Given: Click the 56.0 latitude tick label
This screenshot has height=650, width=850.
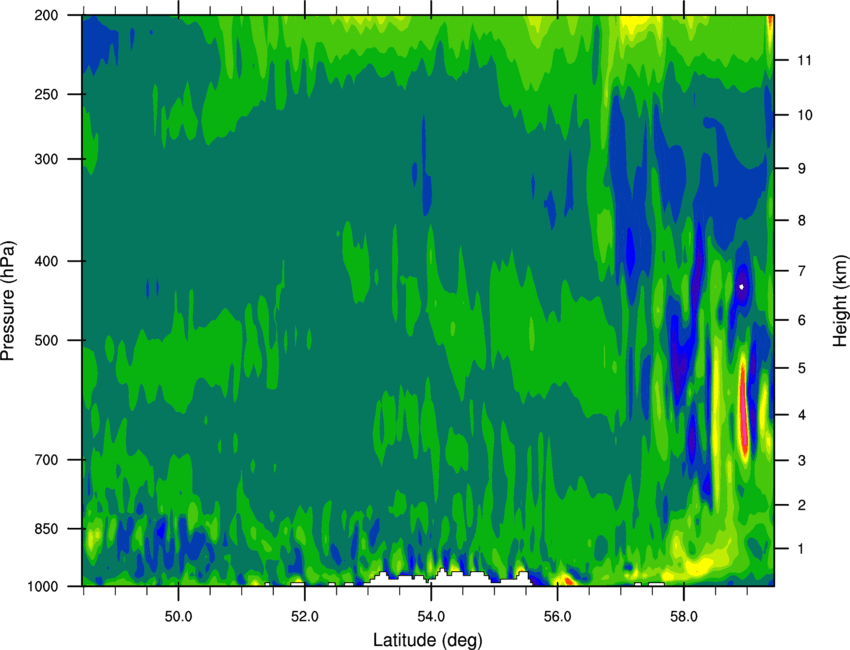Looking at the screenshot, I should (x=557, y=617).
